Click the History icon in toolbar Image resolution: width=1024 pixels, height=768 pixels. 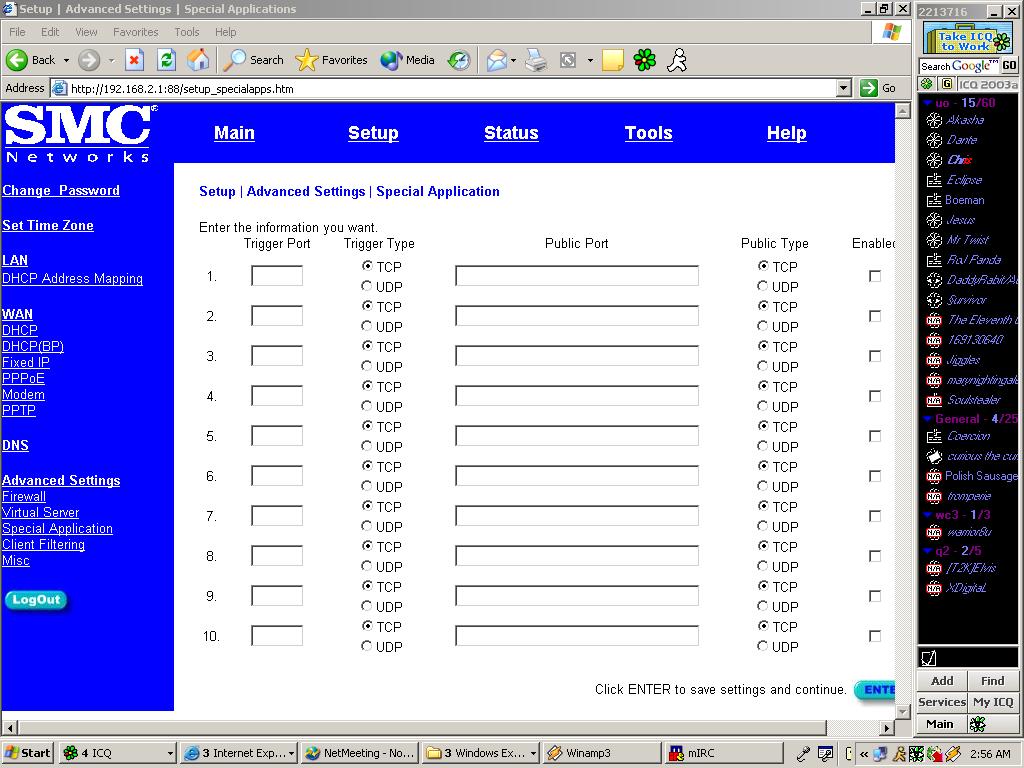coord(459,60)
